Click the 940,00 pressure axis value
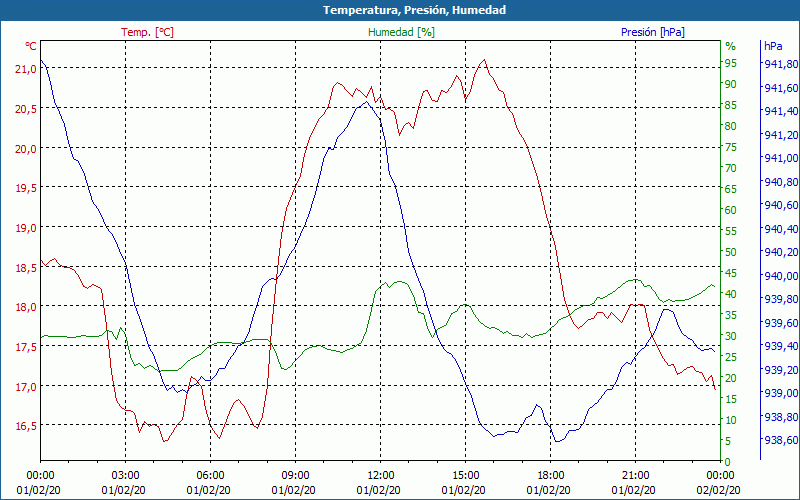The width and height of the screenshot is (800, 500). tap(781, 276)
